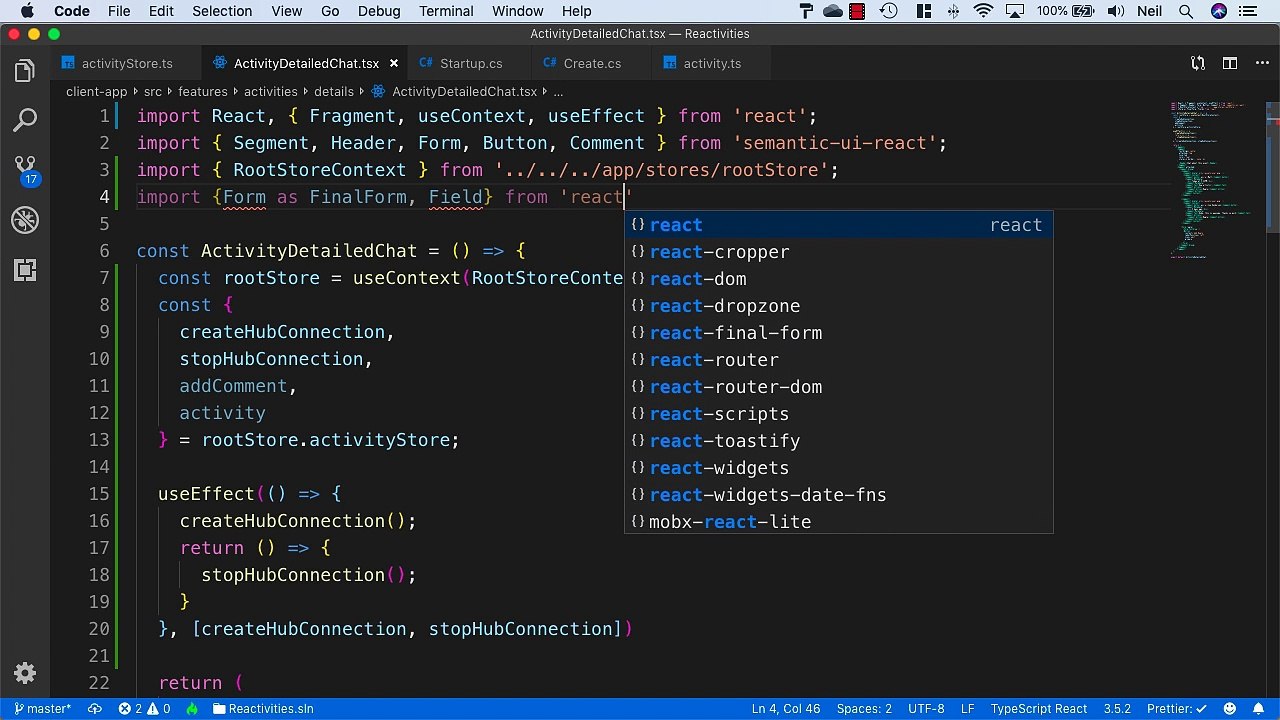Click details in the breadcrumb

tap(334, 91)
